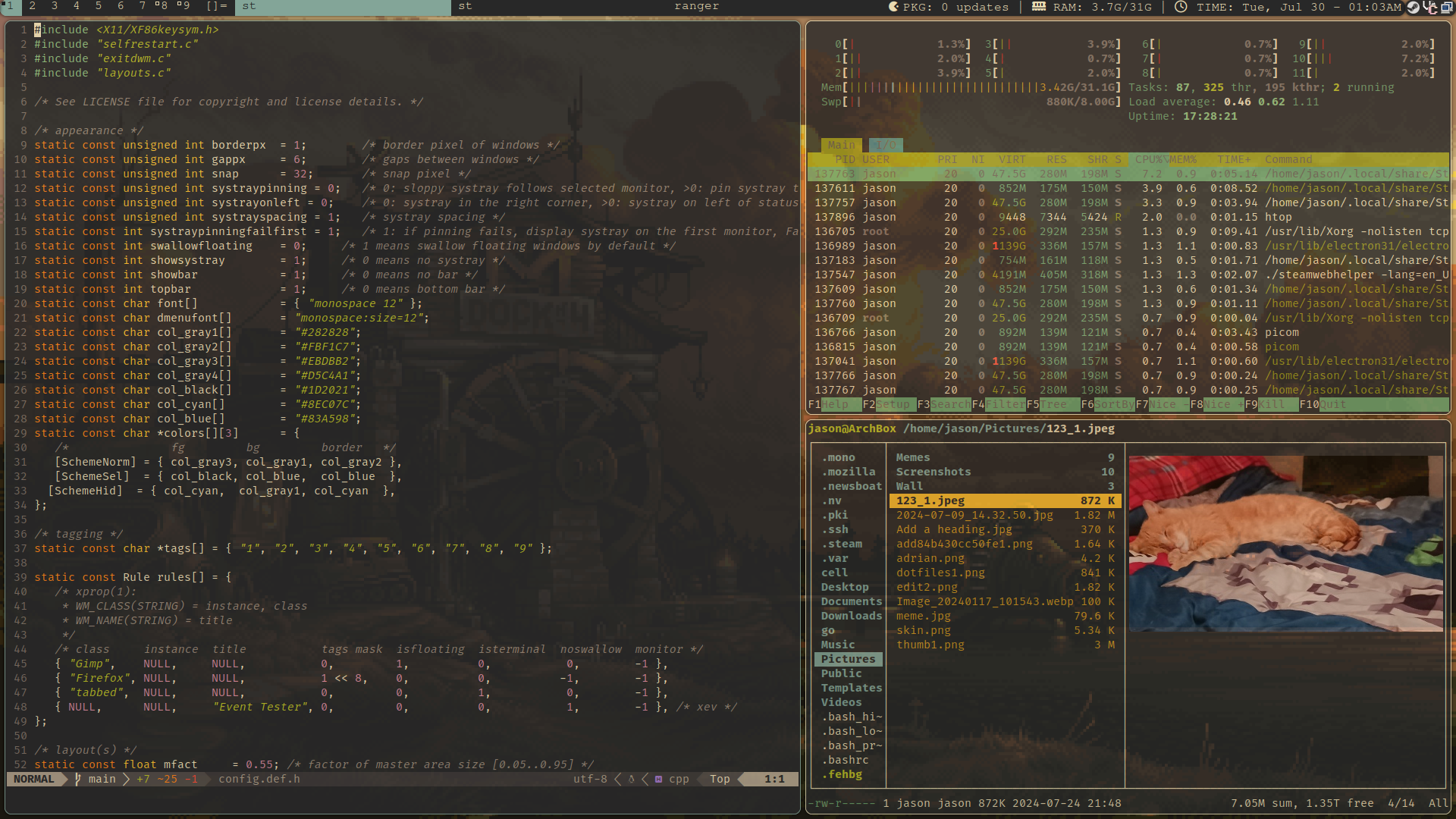Expand the Downloads directory in ranger sidebar
The image size is (1456, 819).
851,616
